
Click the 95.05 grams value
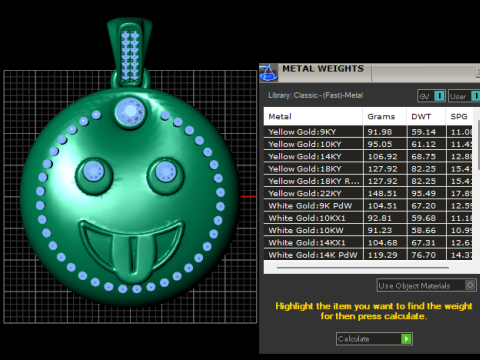[x=380, y=144]
